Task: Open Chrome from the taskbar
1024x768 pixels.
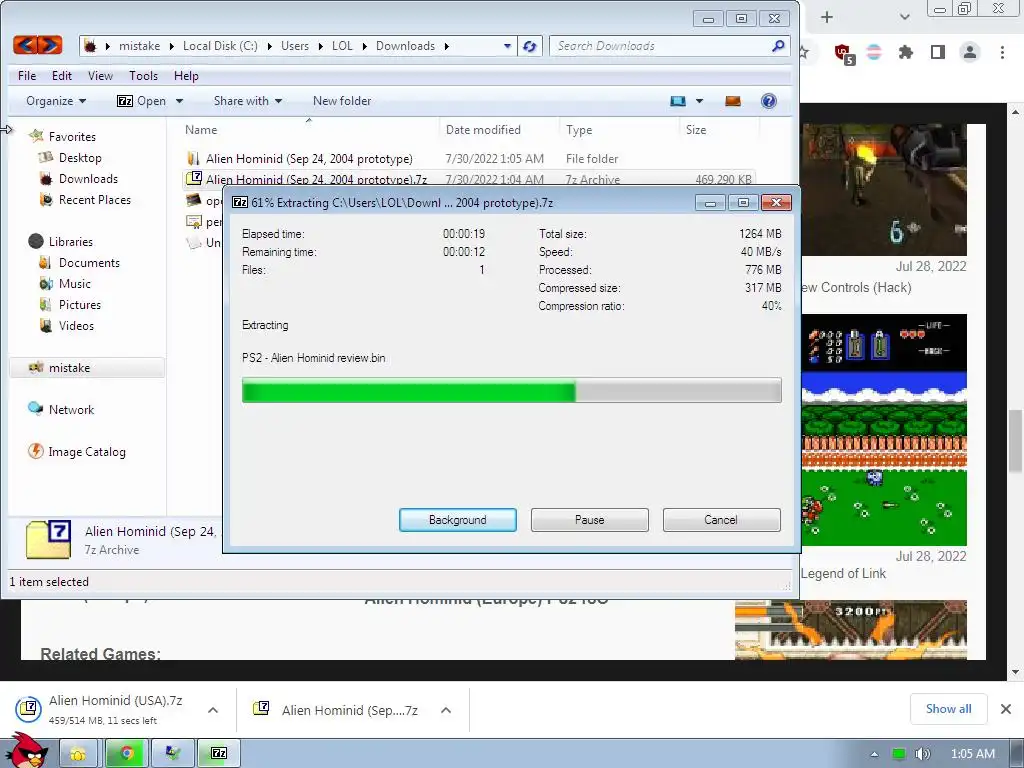Action: [127, 754]
